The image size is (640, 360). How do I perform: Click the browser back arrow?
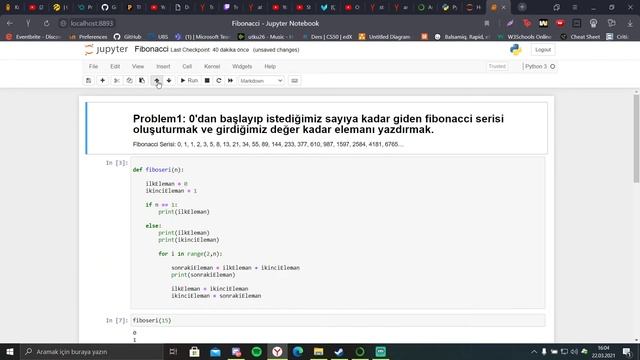coord(9,23)
